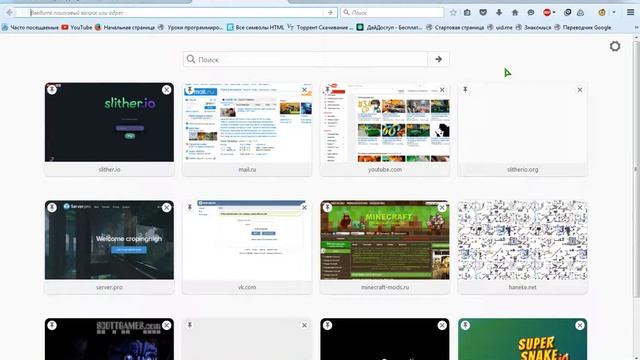Remove the haneke.net tile
Viewport: 640px width, 360px height.
pos(580,207)
